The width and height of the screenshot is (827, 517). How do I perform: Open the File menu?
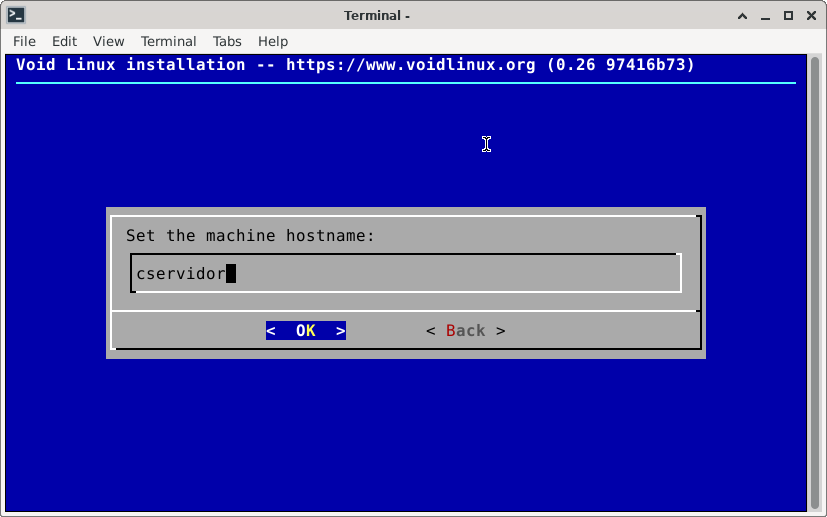(24, 41)
